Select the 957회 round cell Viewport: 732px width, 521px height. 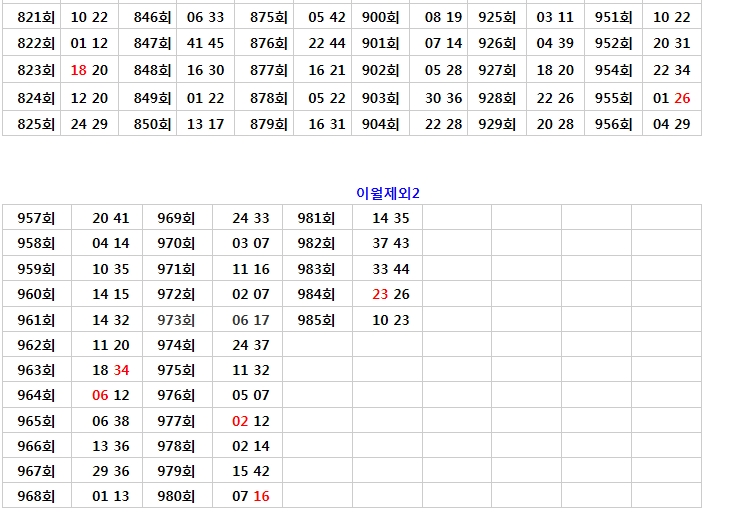pyautogui.click(x=36, y=218)
